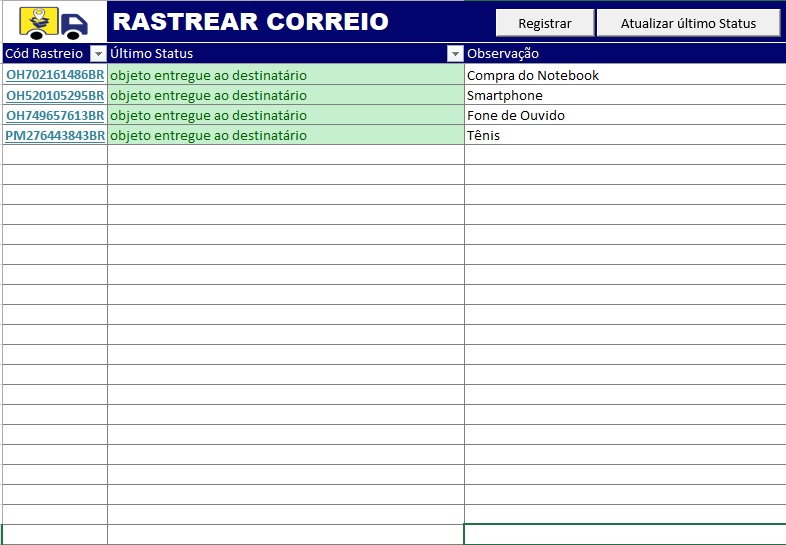The image size is (786, 545).
Task: Select the Cód Rastreio header text
Action: point(44,53)
